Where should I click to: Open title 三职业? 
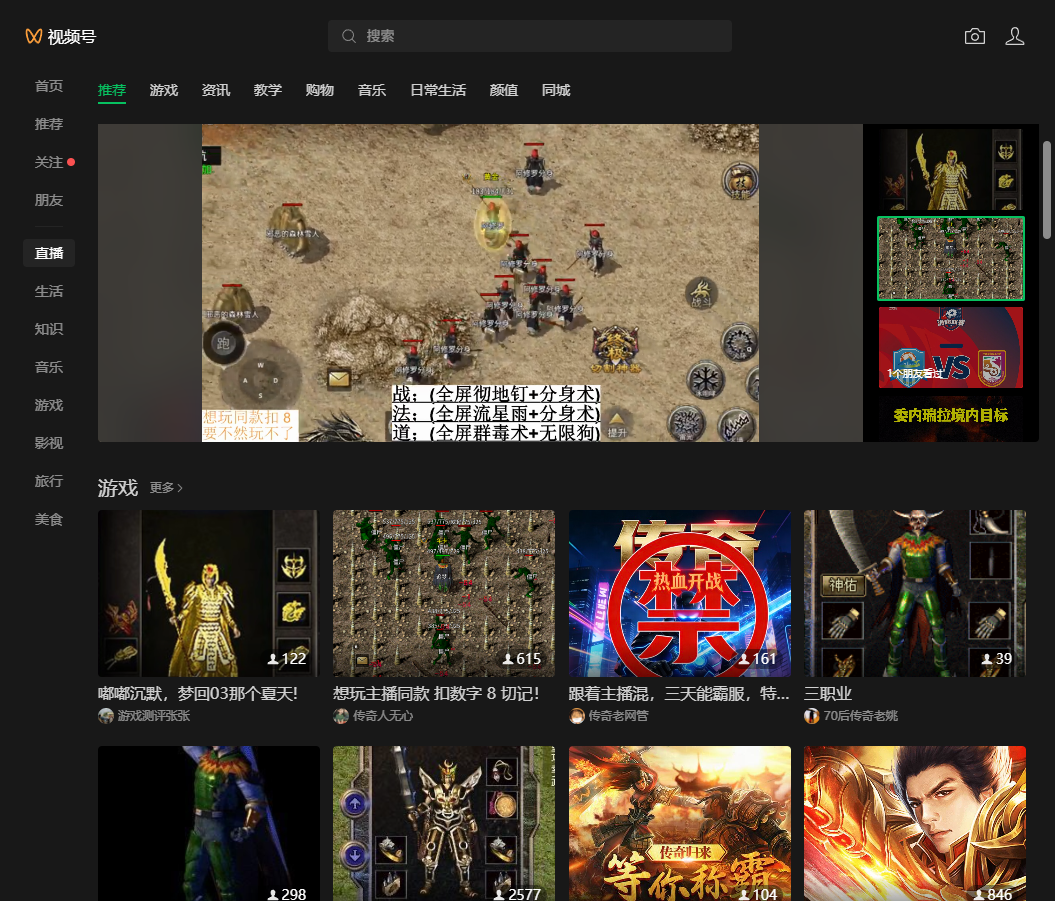tap(828, 694)
